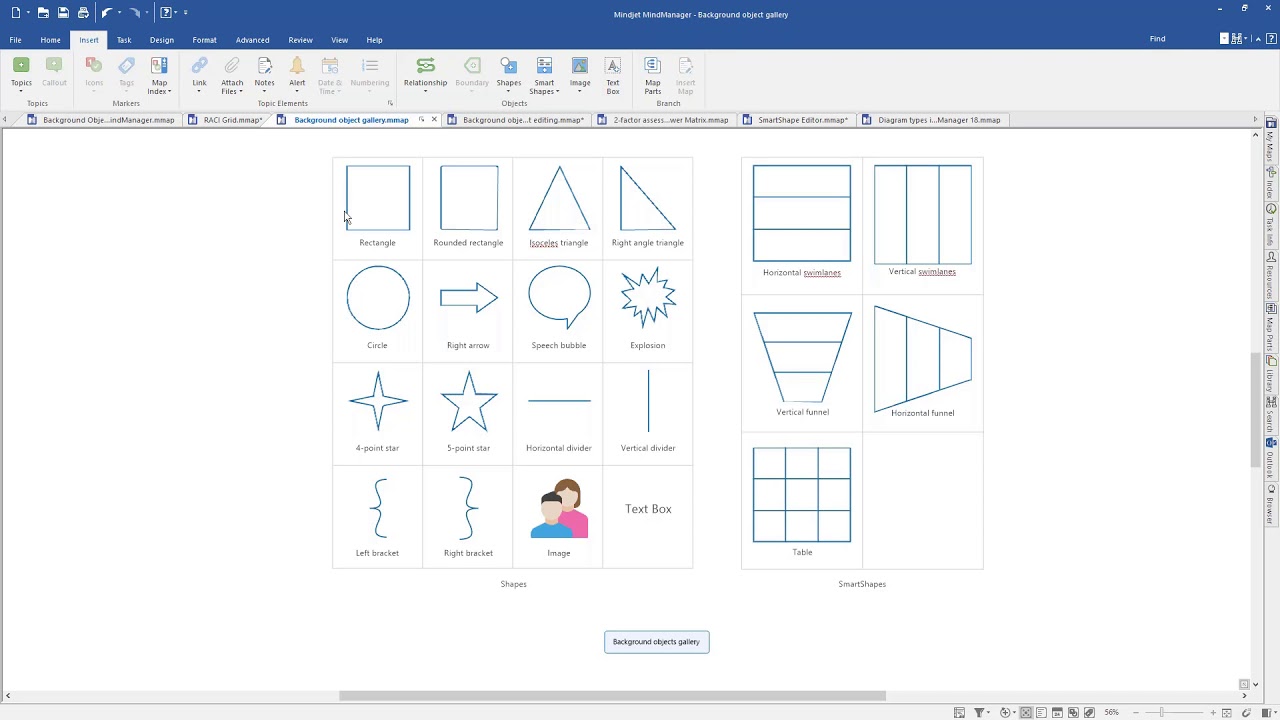Open the File menu
This screenshot has width=1280, height=720.
click(x=15, y=40)
